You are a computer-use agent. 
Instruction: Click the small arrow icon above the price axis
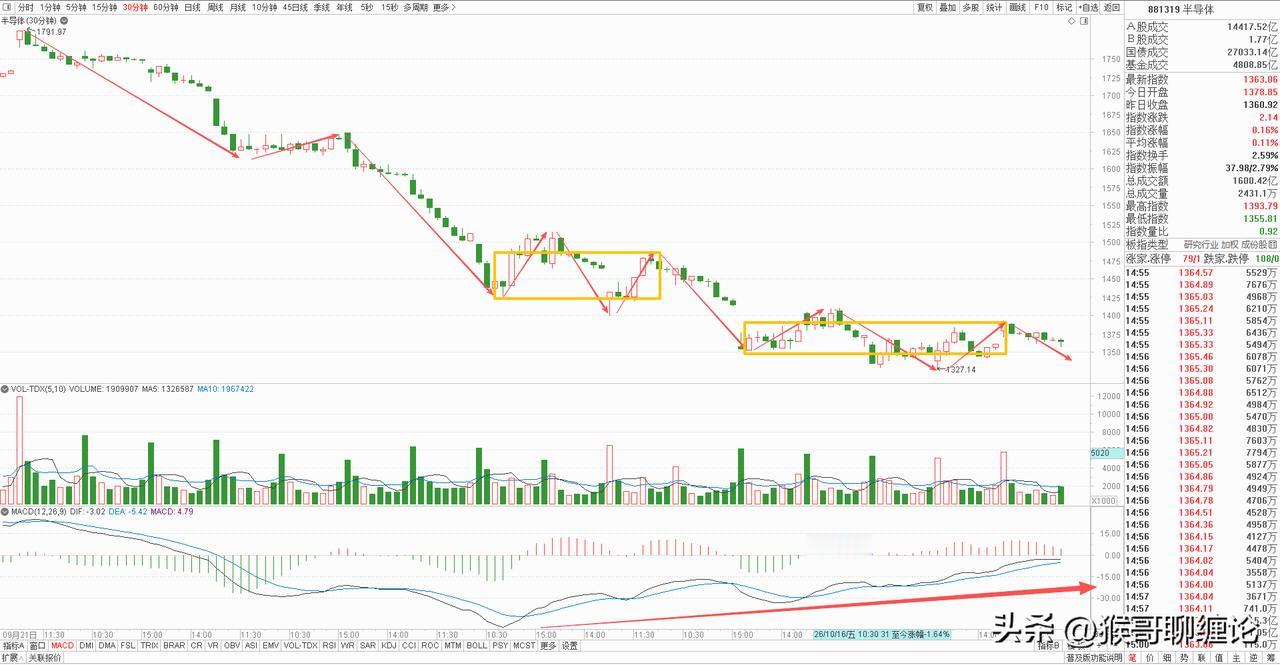1071,21
